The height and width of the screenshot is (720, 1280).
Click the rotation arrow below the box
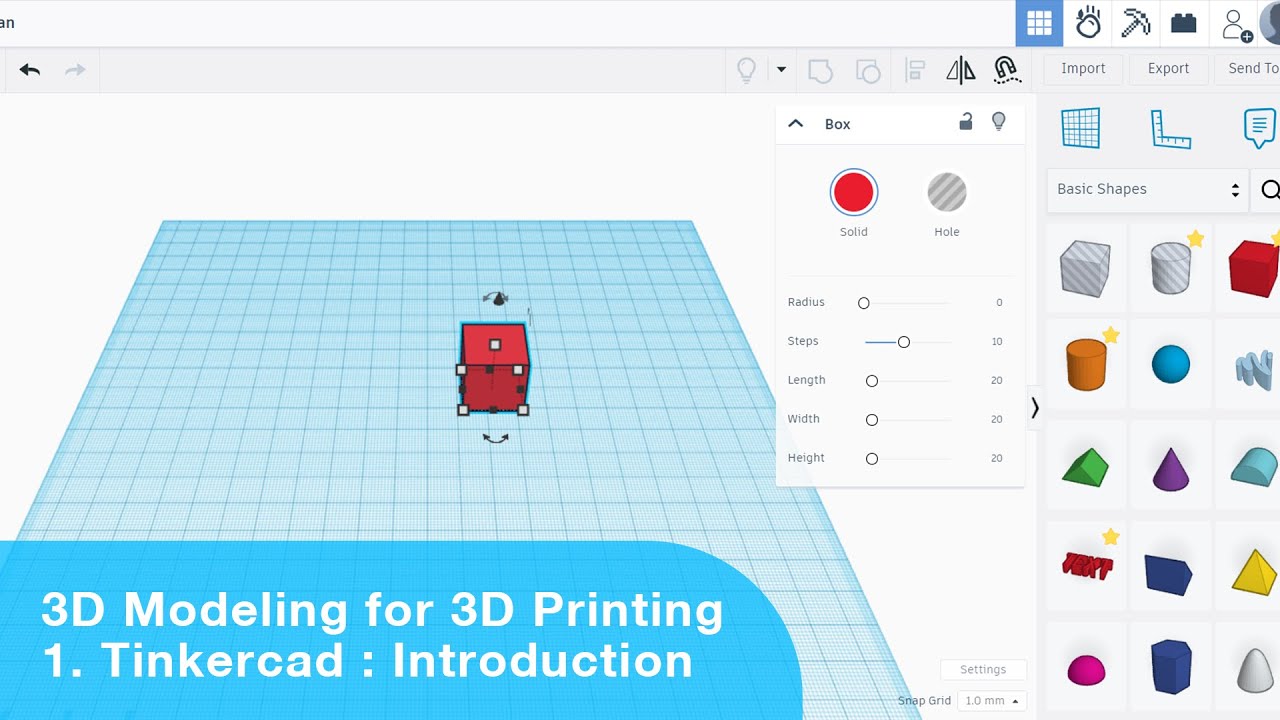[496, 438]
